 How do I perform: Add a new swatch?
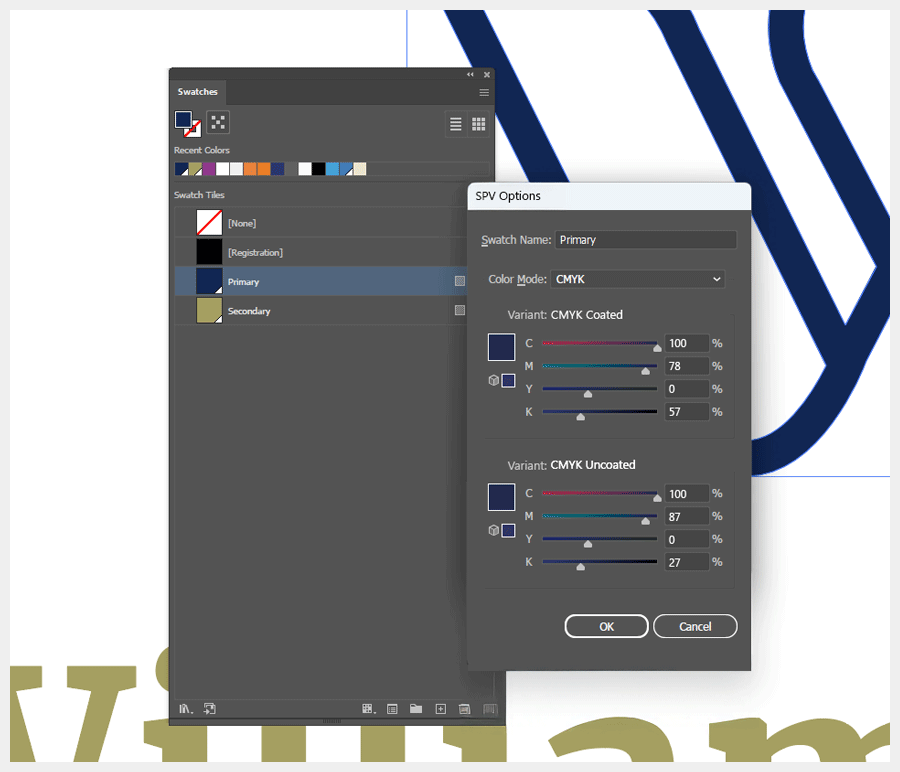pos(440,708)
